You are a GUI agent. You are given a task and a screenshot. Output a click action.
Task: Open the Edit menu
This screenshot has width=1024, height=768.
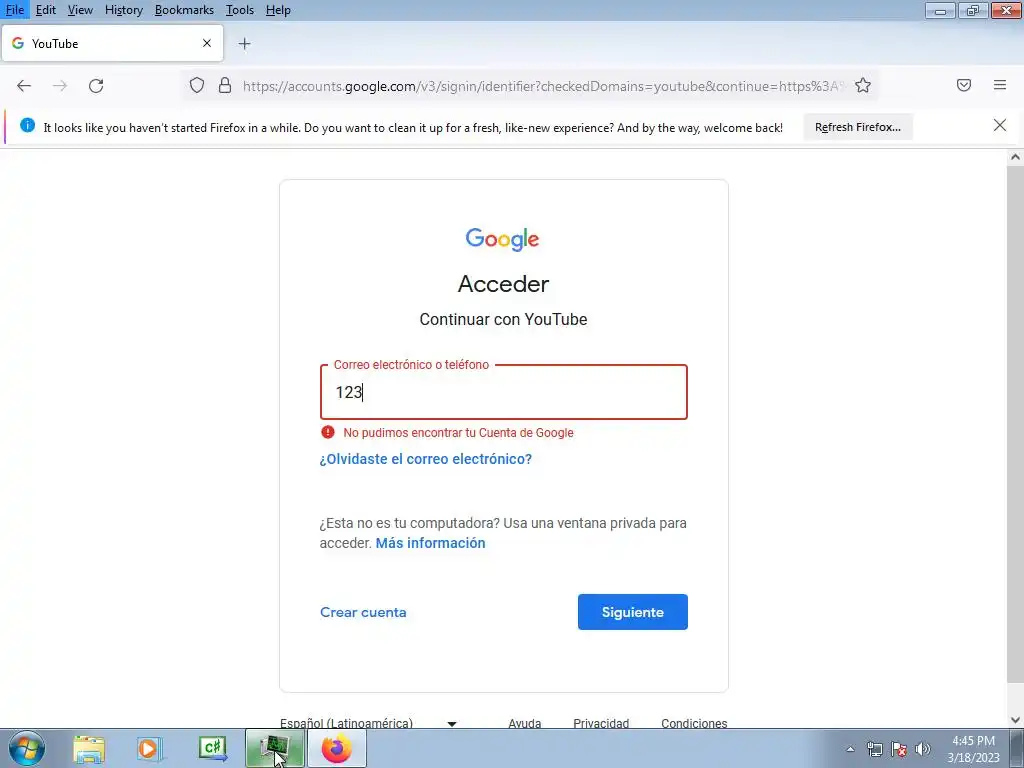(45, 10)
